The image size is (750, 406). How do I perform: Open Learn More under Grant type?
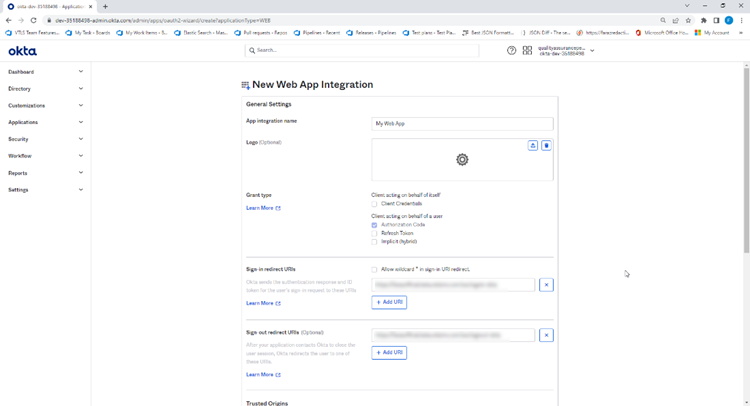[x=263, y=208]
